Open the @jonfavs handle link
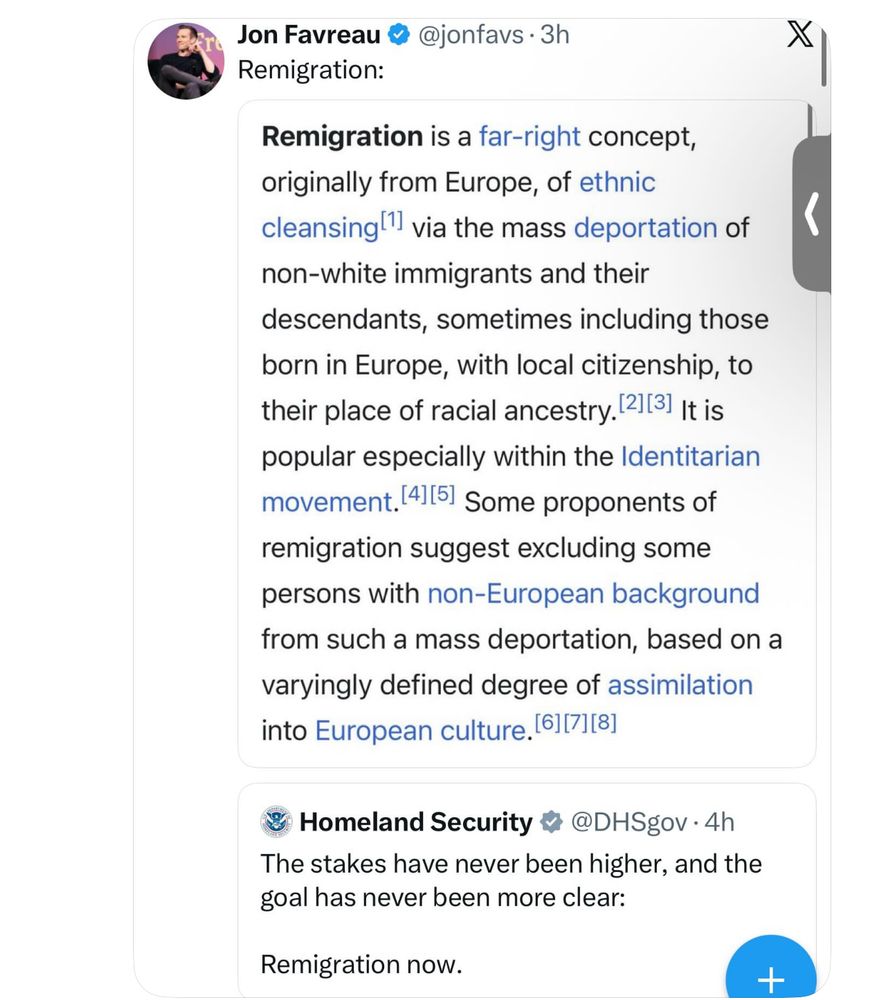 [x=469, y=35]
